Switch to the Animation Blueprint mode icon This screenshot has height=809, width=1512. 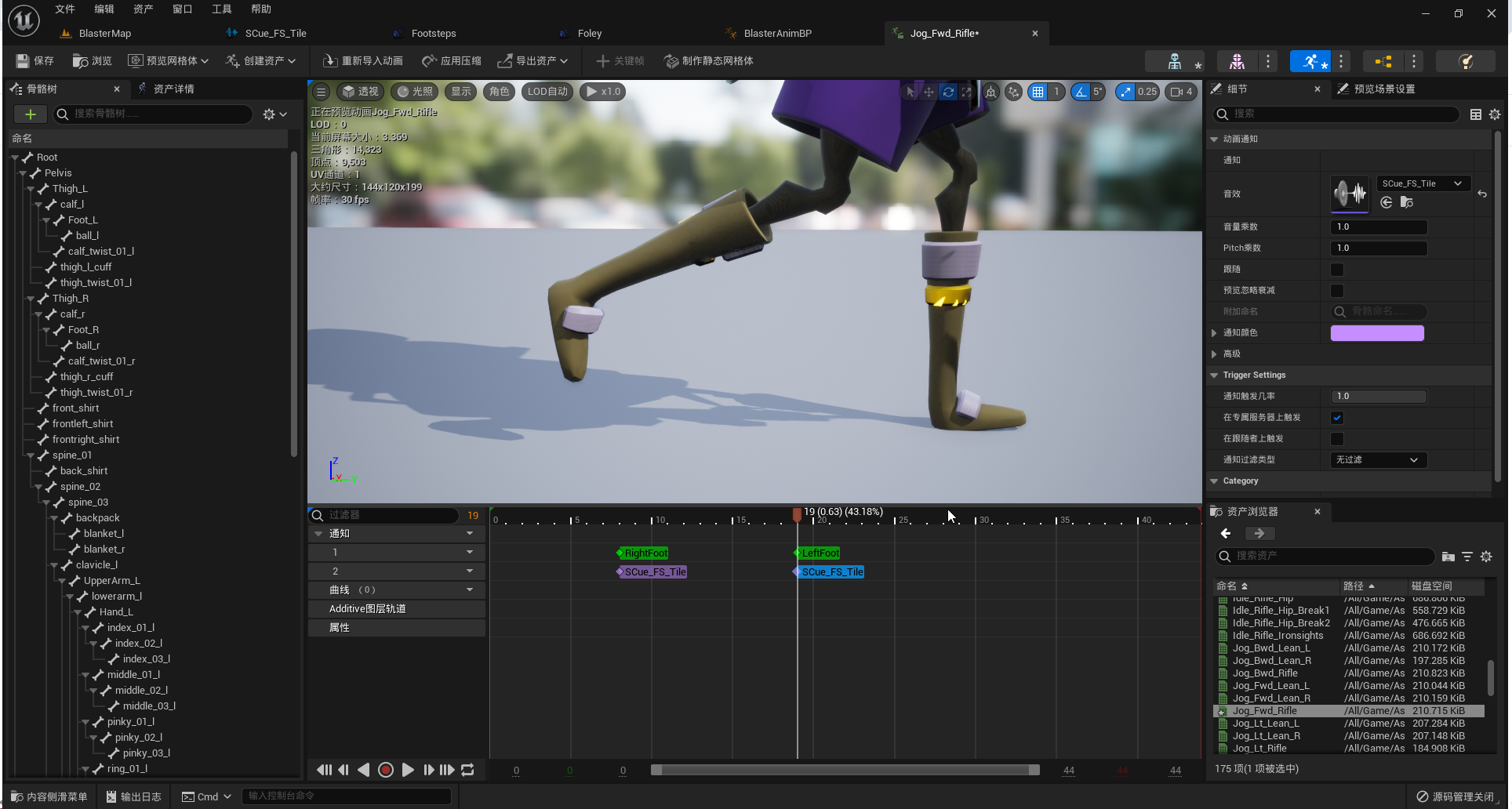(1383, 61)
